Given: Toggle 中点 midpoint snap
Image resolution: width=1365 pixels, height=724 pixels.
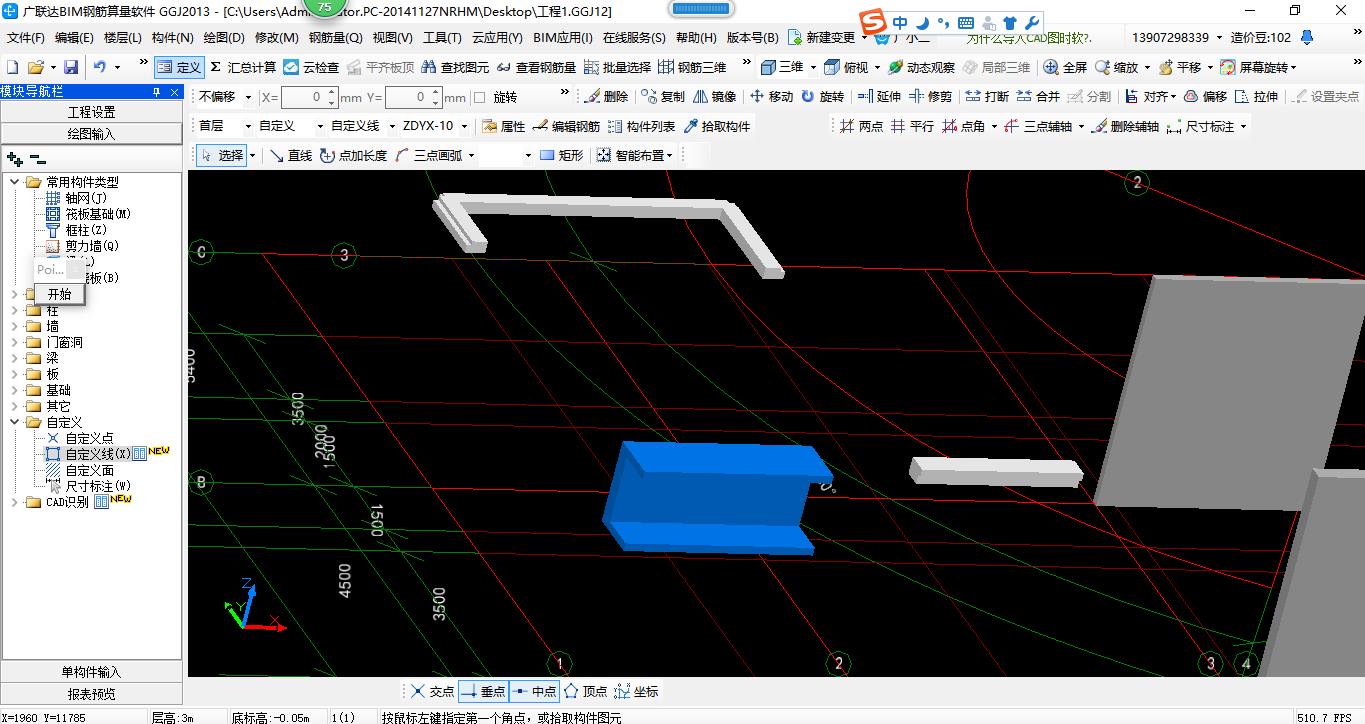Looking at the screenshot, I should tap(535, 691).
